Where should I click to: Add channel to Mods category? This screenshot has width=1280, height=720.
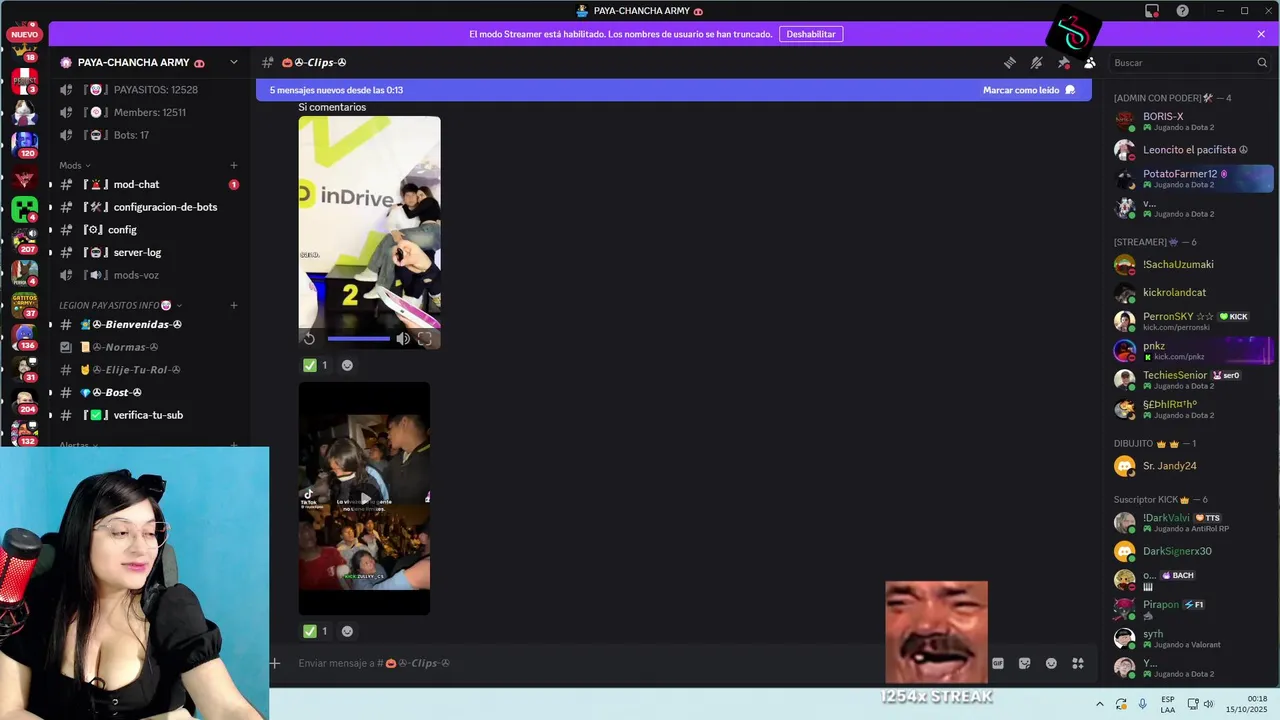(x=234, y=165)
